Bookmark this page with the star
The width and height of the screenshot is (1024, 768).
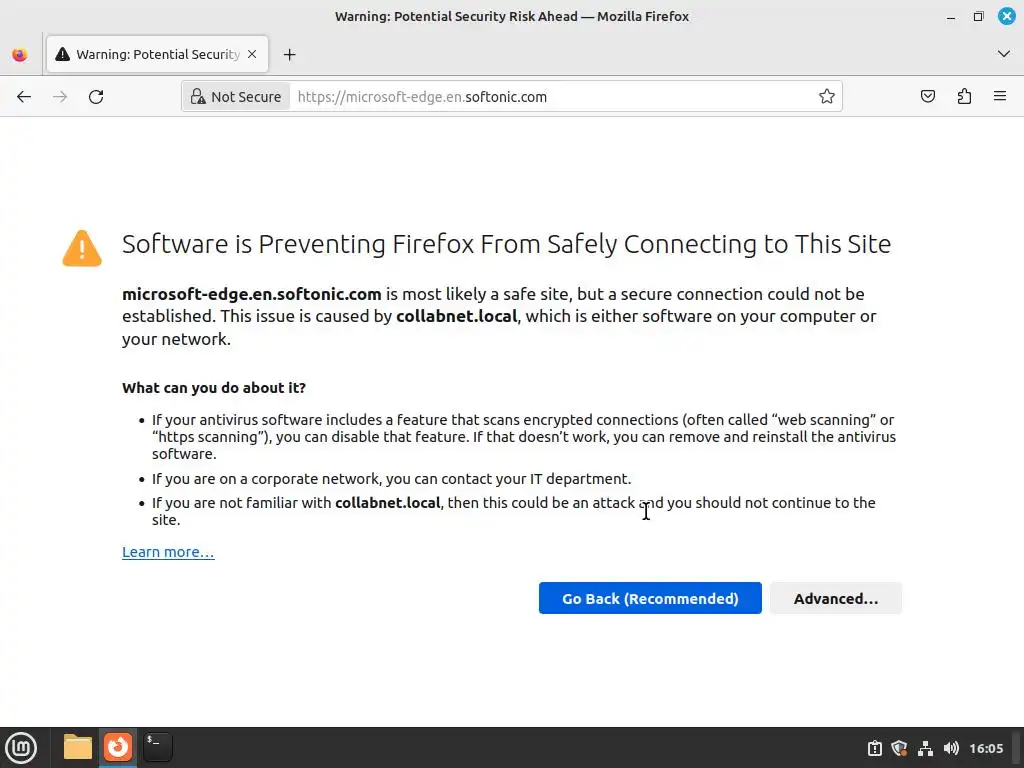coord(827,97)
